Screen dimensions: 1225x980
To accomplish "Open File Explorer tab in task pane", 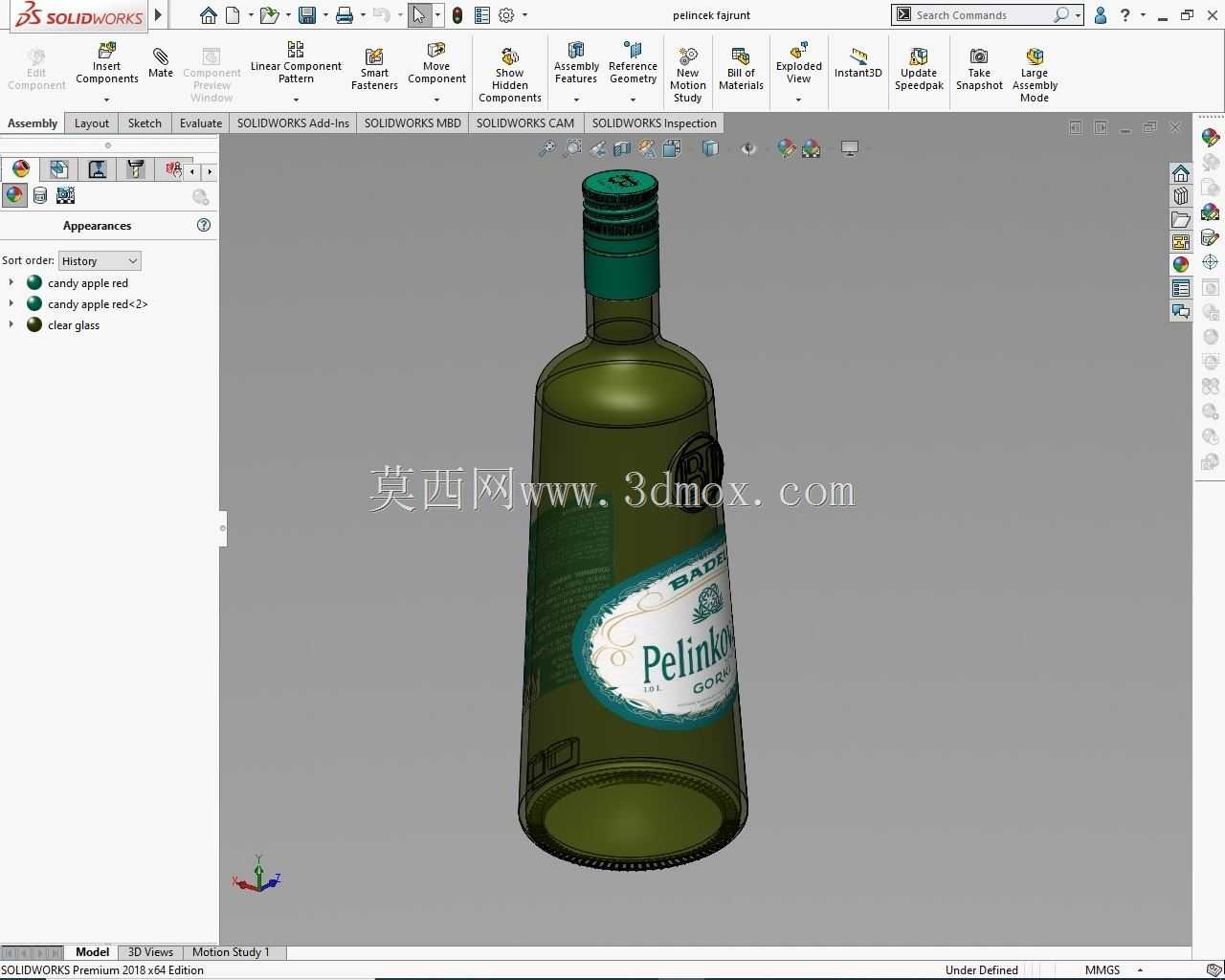I will coord(1181,219).
